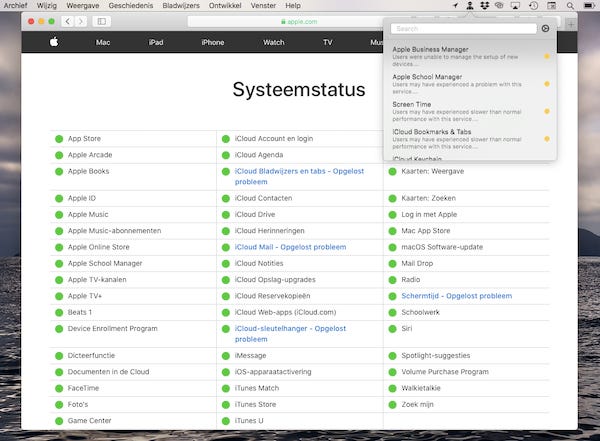Image resolution: width=600 pixels, height=441 pixels.
Task: Click the Log in met Apple row
Action: [x=466, y=215]
